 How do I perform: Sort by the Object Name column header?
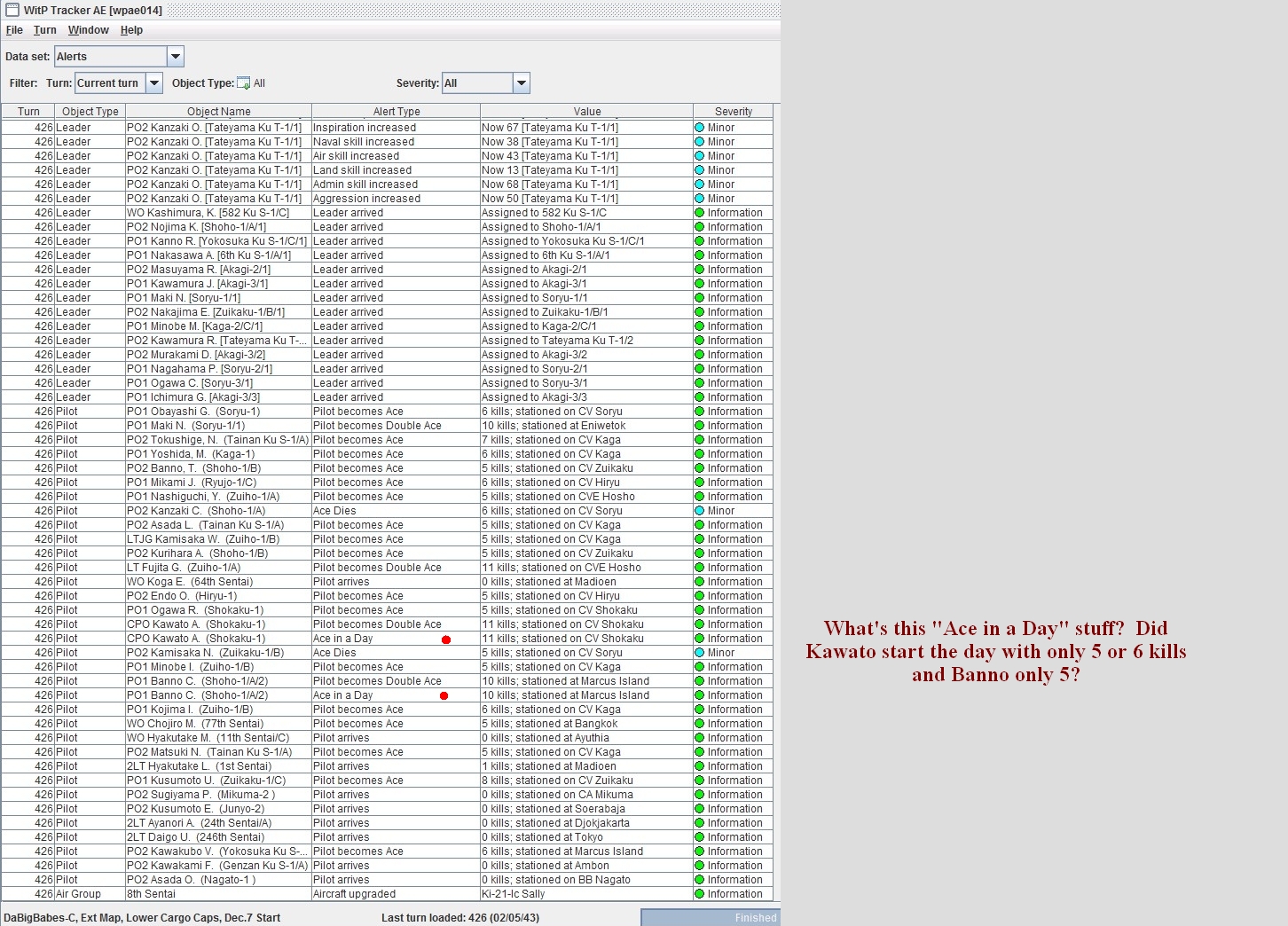pyautogui.click(x=219, y=112)
